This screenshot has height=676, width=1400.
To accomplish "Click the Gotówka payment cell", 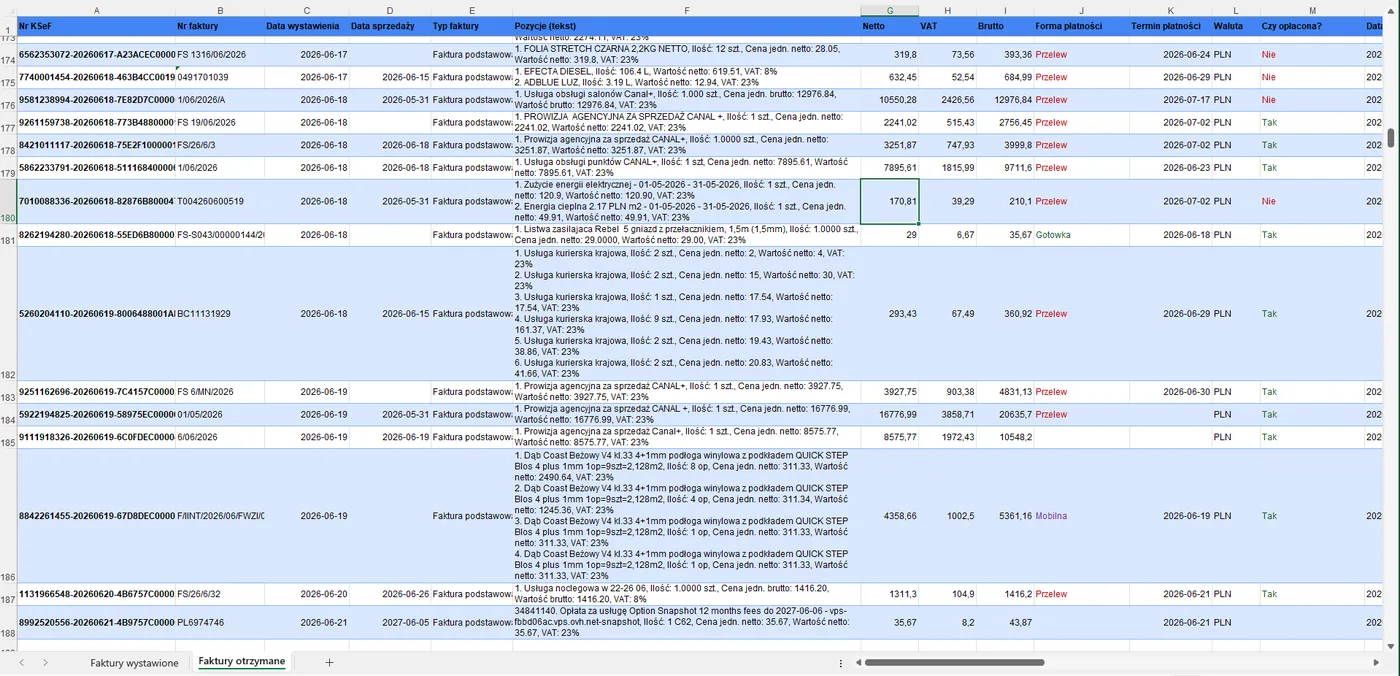I will (x=1082, y=235).
